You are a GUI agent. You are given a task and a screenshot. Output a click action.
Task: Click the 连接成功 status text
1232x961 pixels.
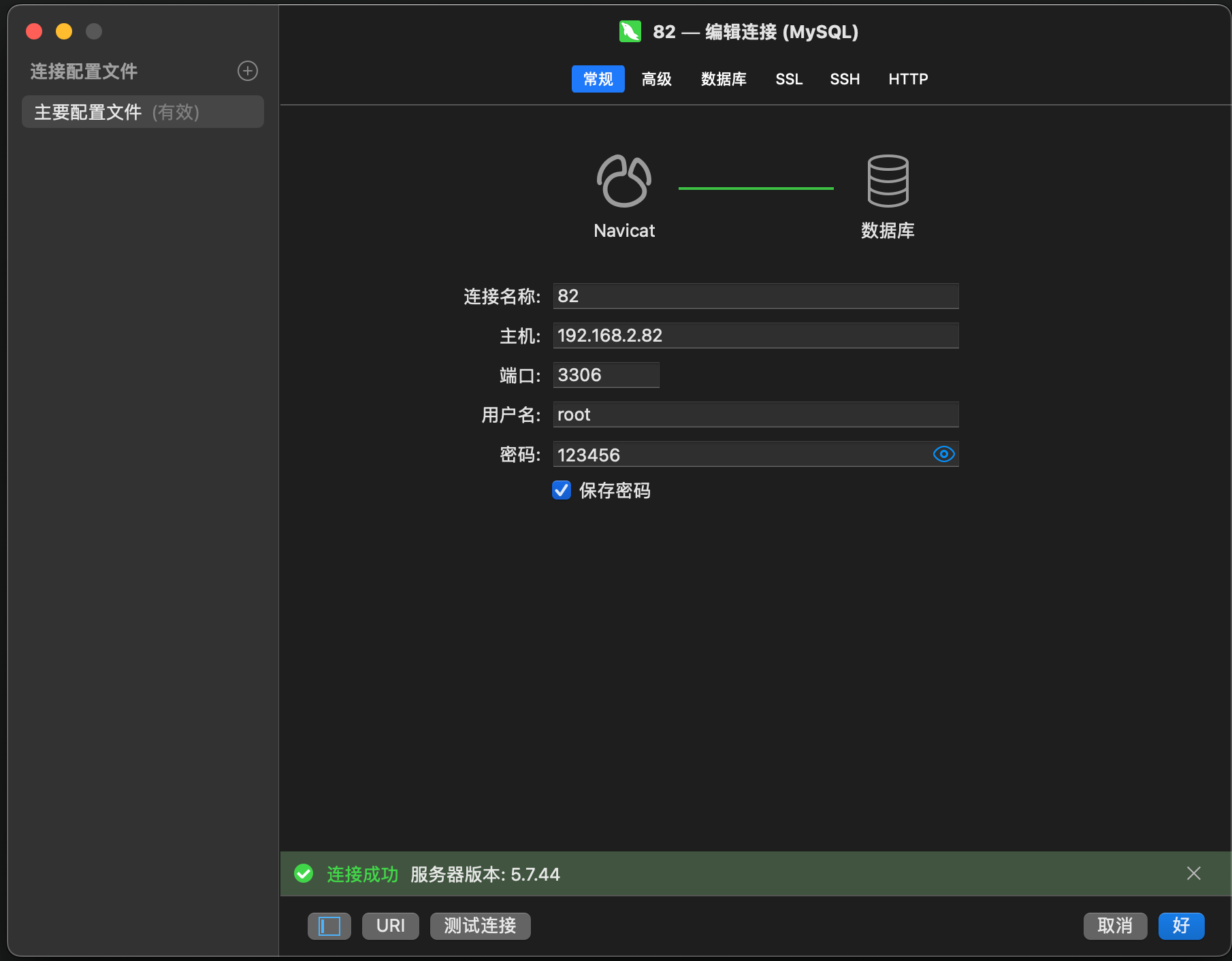[362, 874]
